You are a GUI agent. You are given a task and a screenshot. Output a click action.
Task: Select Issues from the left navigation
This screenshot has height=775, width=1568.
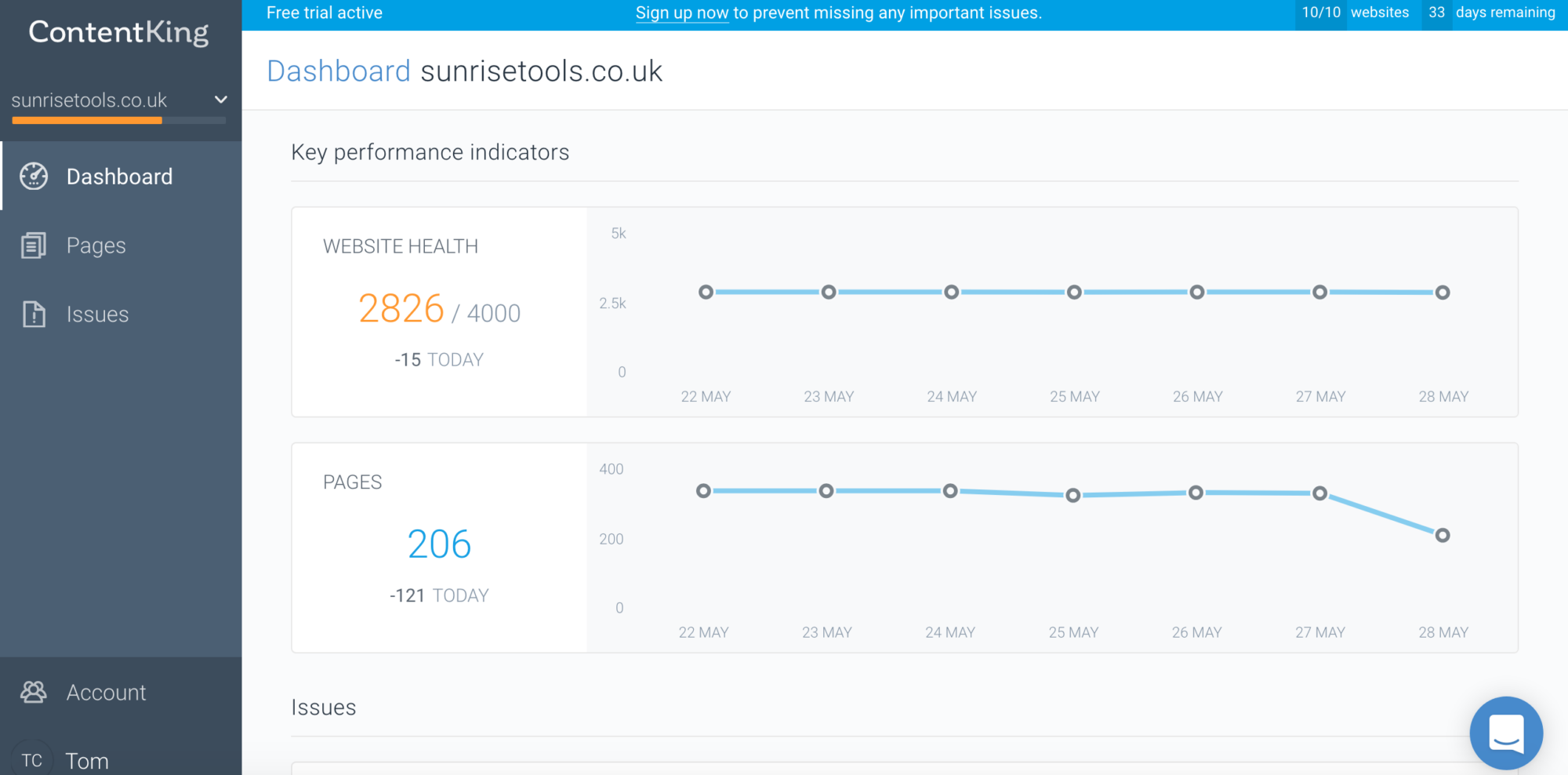(97, 314)
